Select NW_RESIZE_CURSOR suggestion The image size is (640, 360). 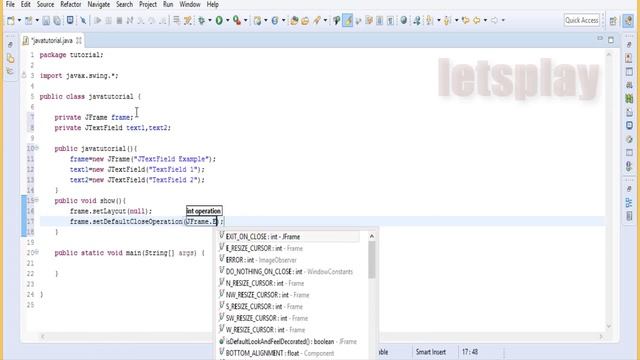tap(289, 295)
